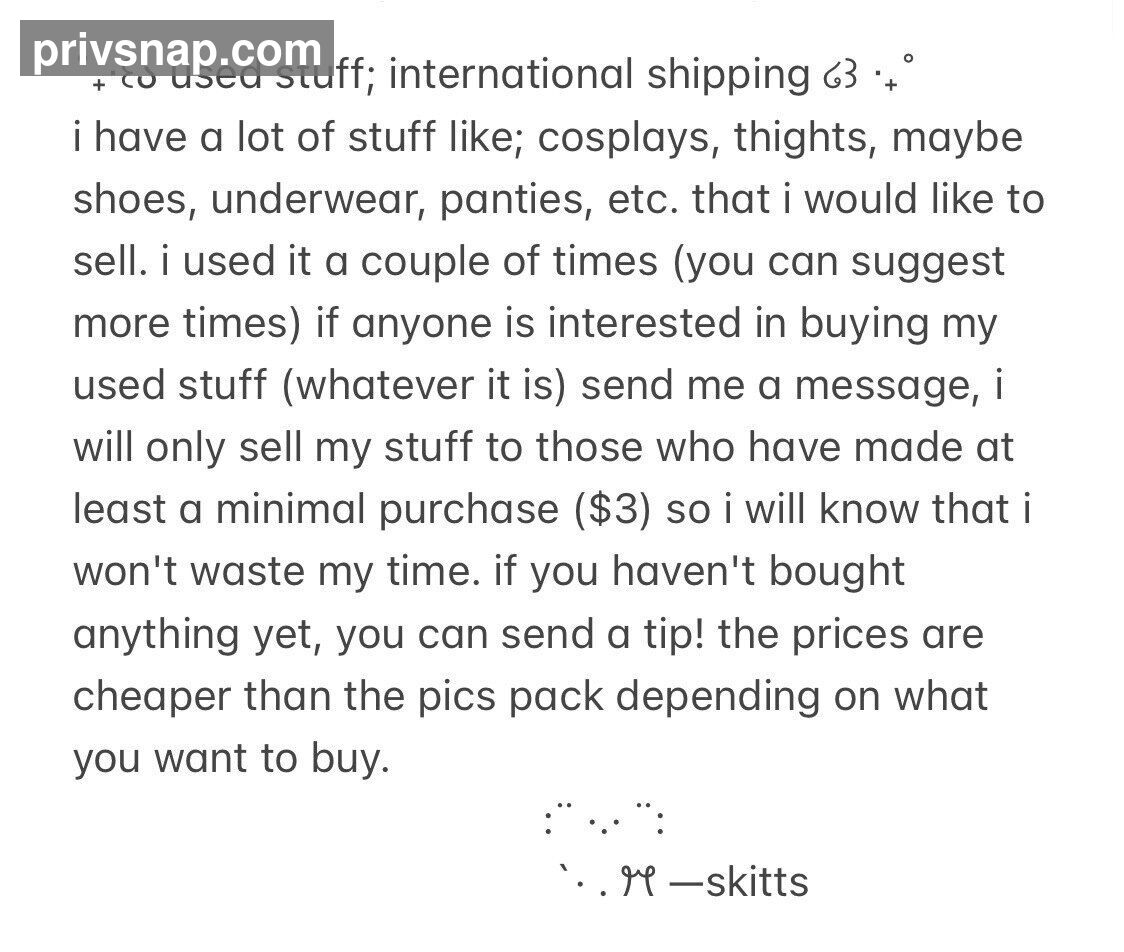Click the privsnap.com watermark

tap(177, 48)
